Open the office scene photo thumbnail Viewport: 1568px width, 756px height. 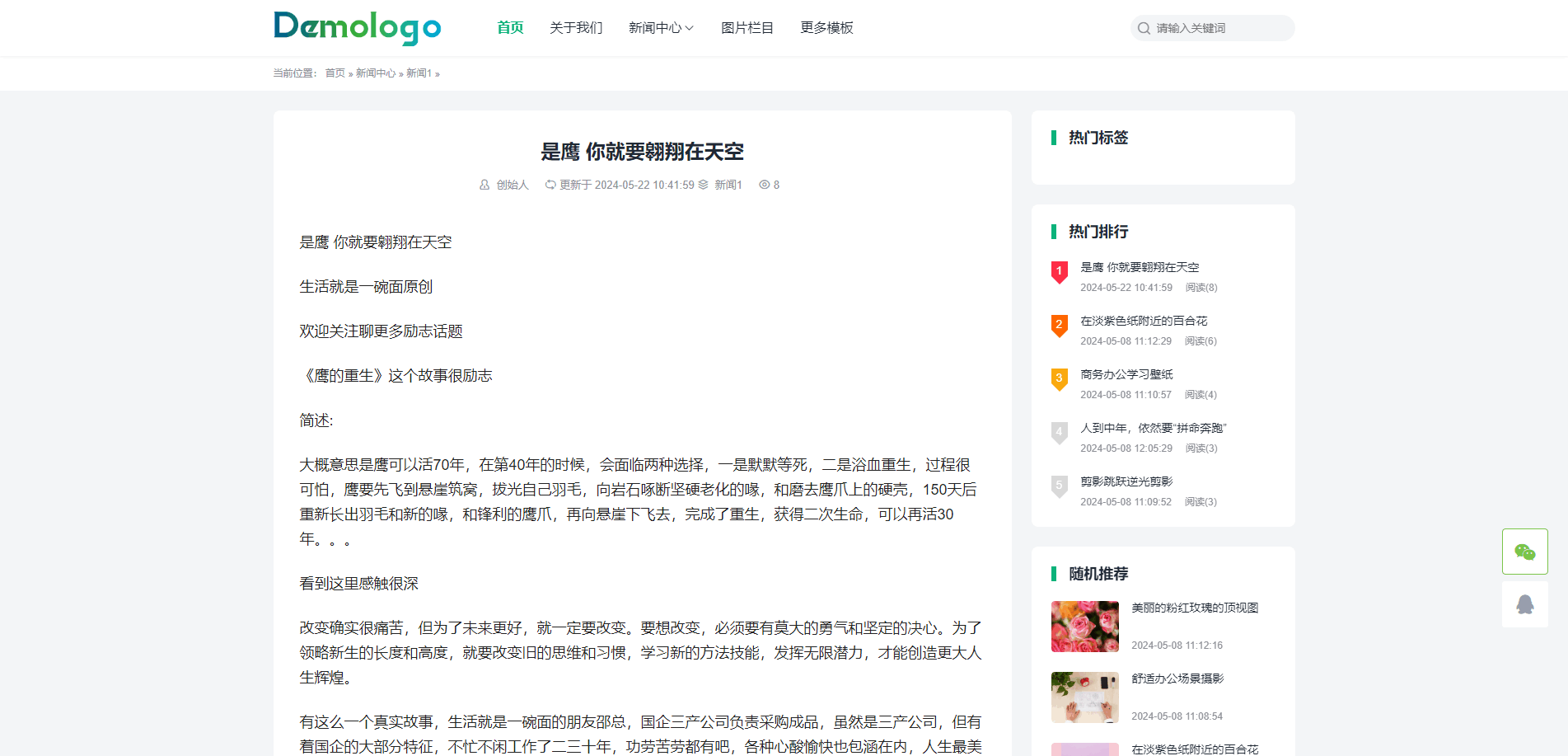(x=1084, y=697)
